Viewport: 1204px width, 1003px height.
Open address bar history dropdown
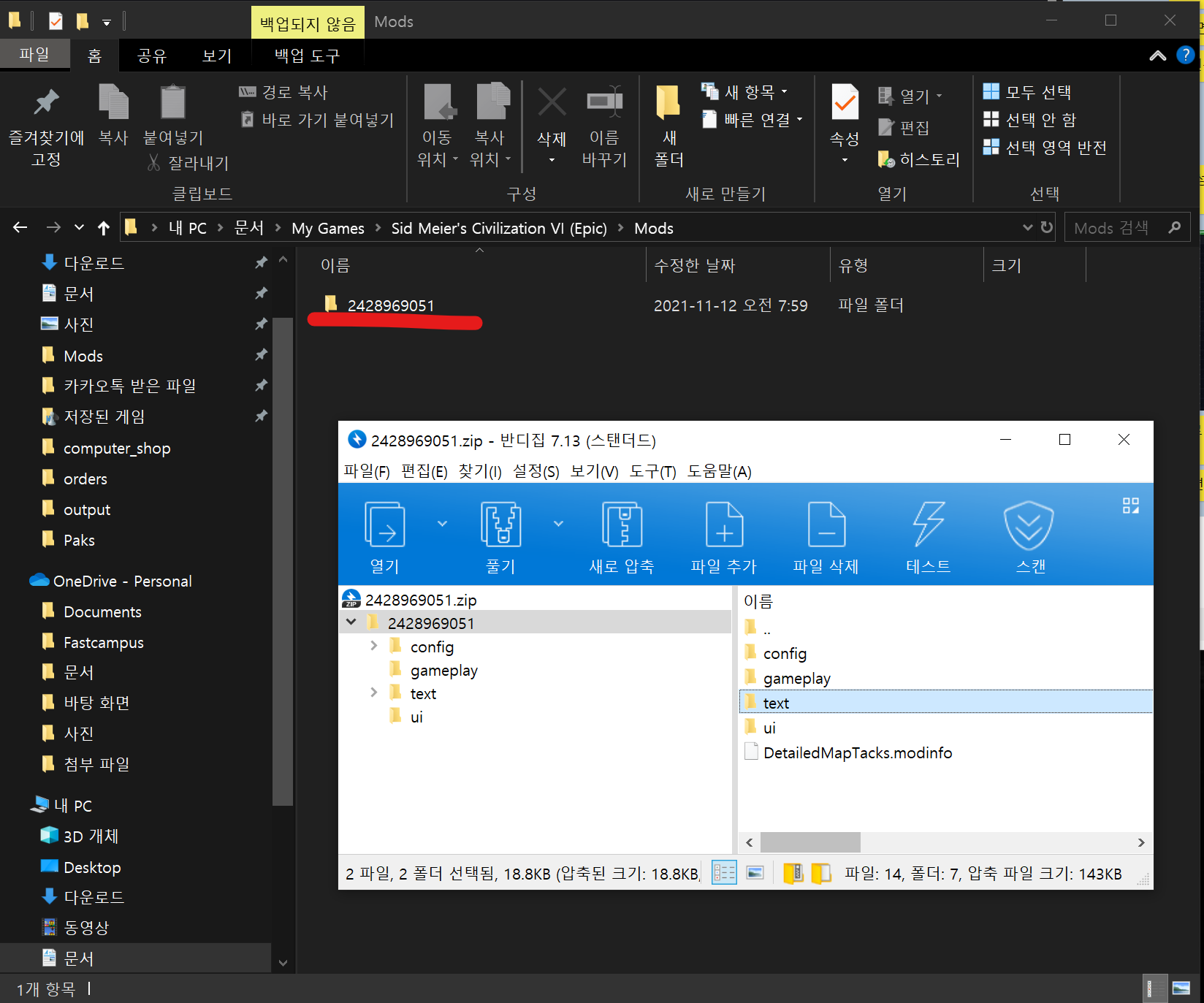click(x=1027, y=227)
